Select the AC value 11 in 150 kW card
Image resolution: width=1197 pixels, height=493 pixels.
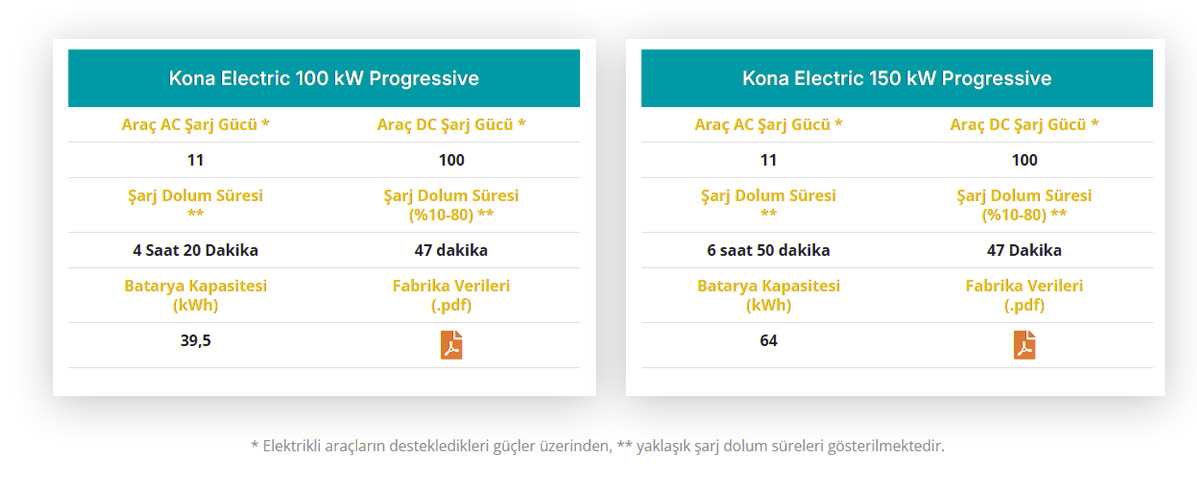coord(769,160)
